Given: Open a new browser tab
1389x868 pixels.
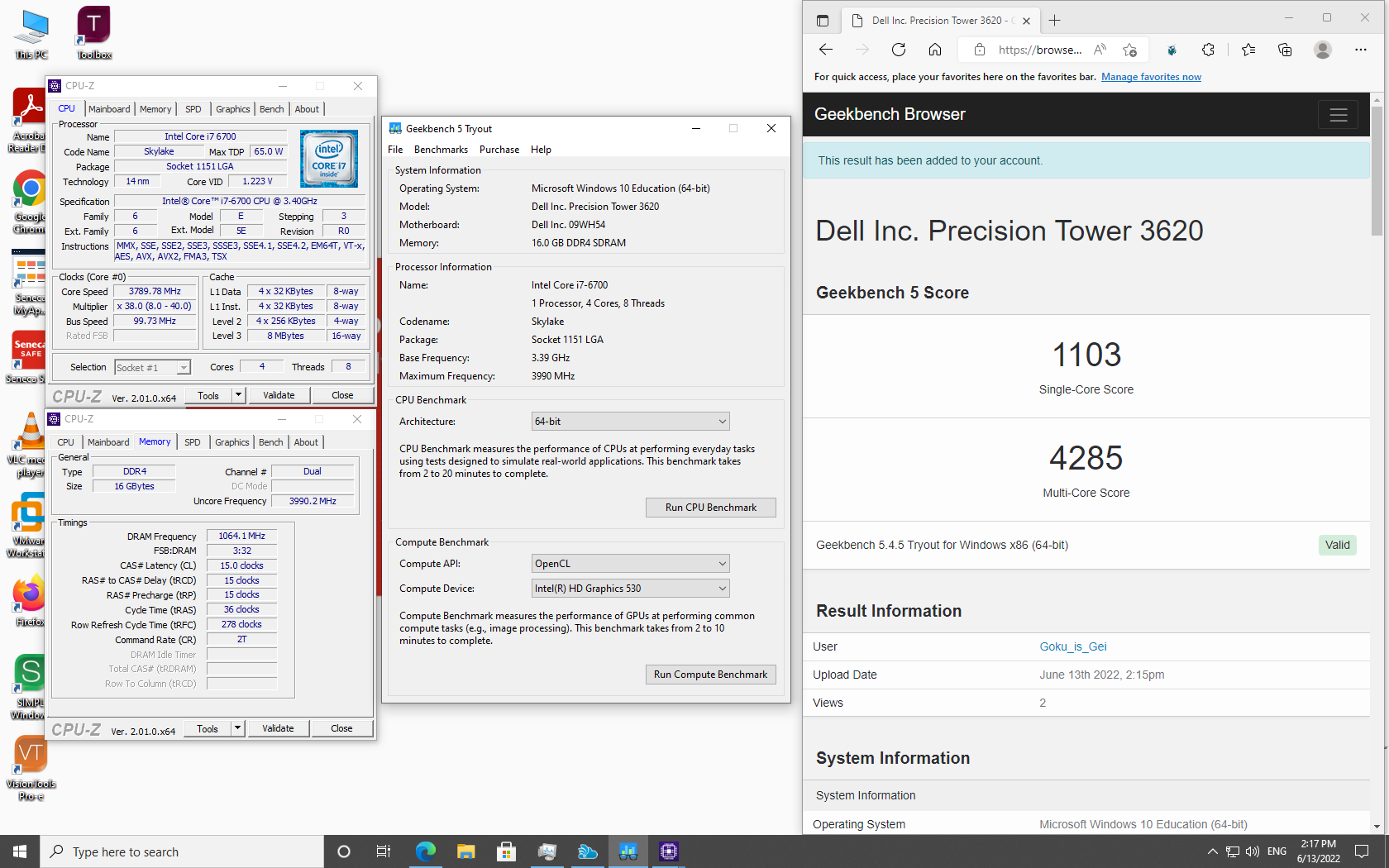Looking at the screenshot, I should click(x=1054, y=21).
